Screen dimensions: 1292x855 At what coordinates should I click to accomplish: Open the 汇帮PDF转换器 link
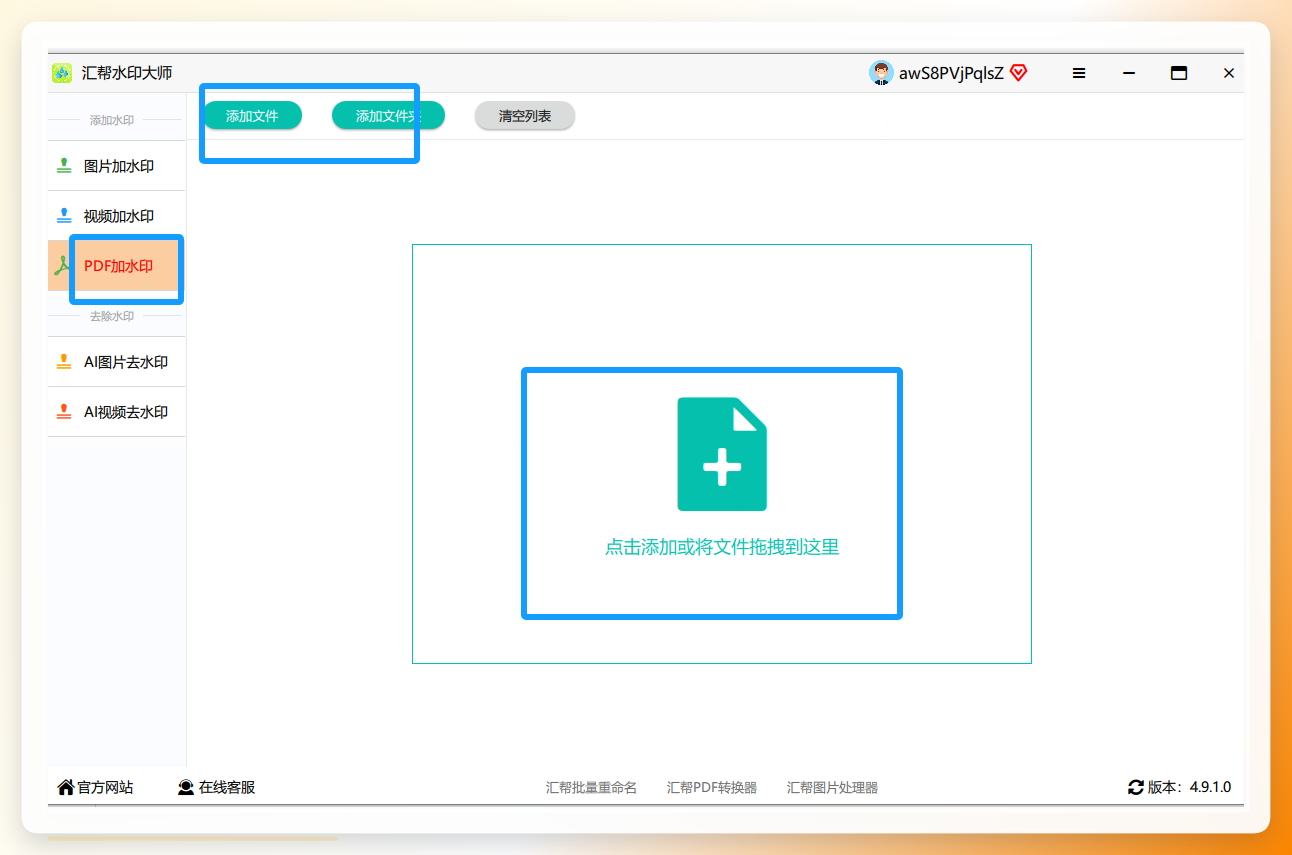pos(712,787)
